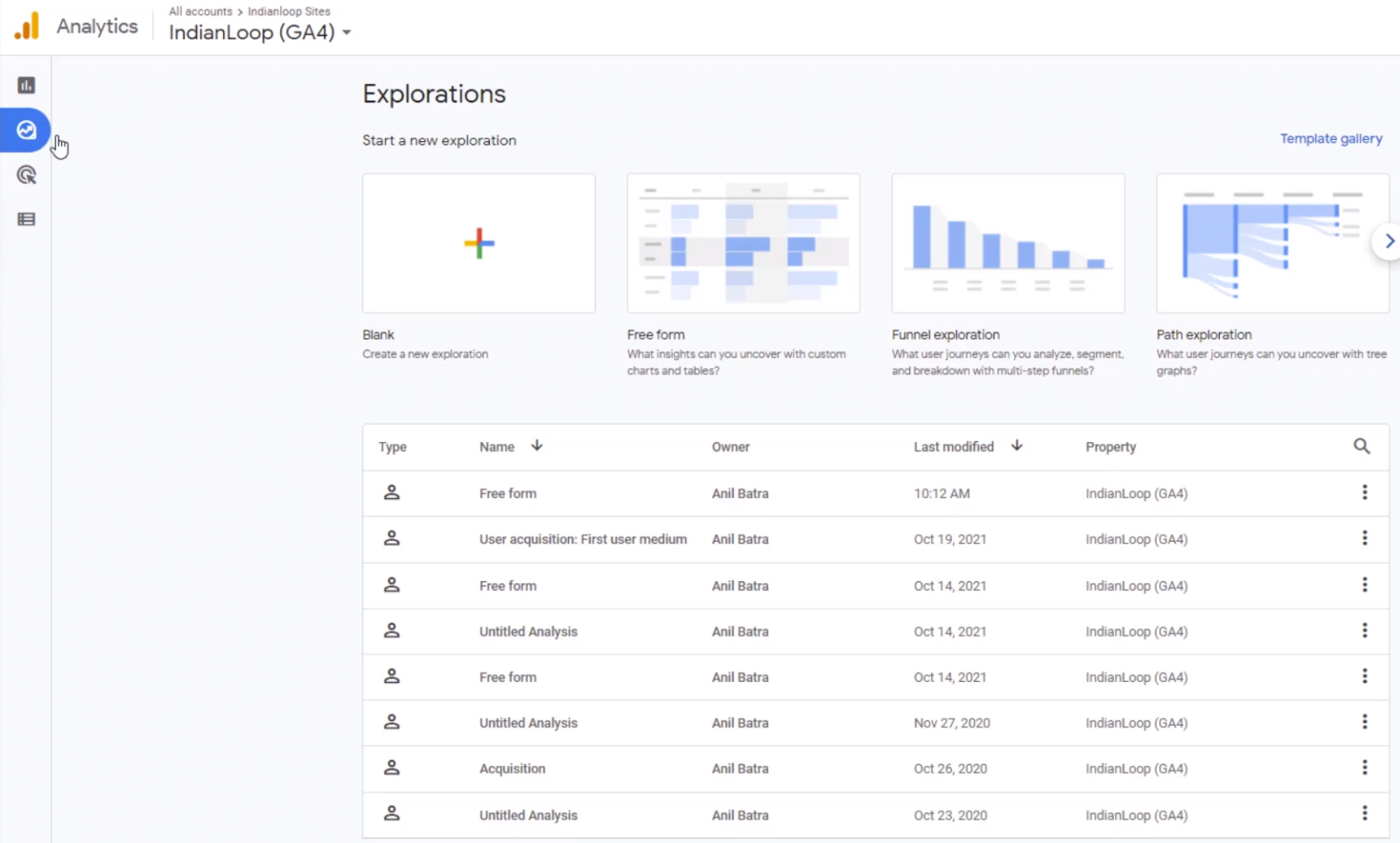Open the Path exploration template

[1271, 243]
